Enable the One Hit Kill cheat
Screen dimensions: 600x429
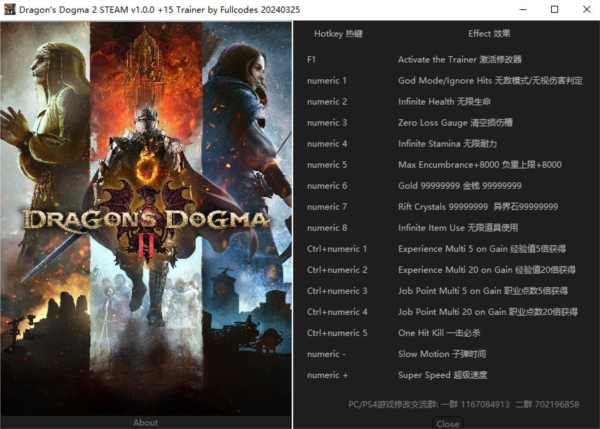click(x=438, y=333)
